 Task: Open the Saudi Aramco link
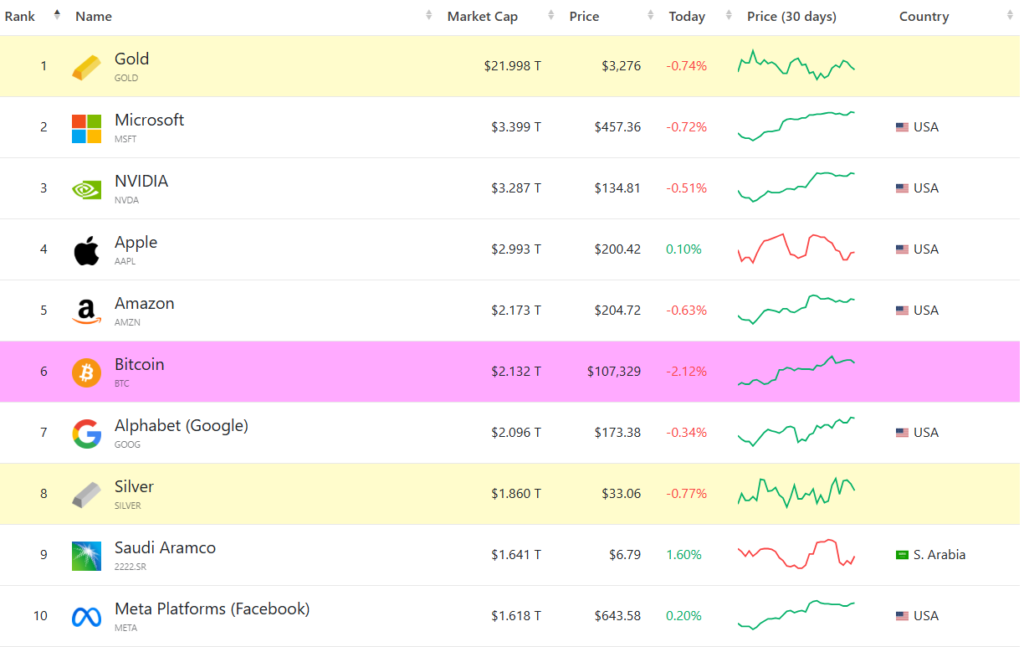pyautogui.click(x=165, y=548)
